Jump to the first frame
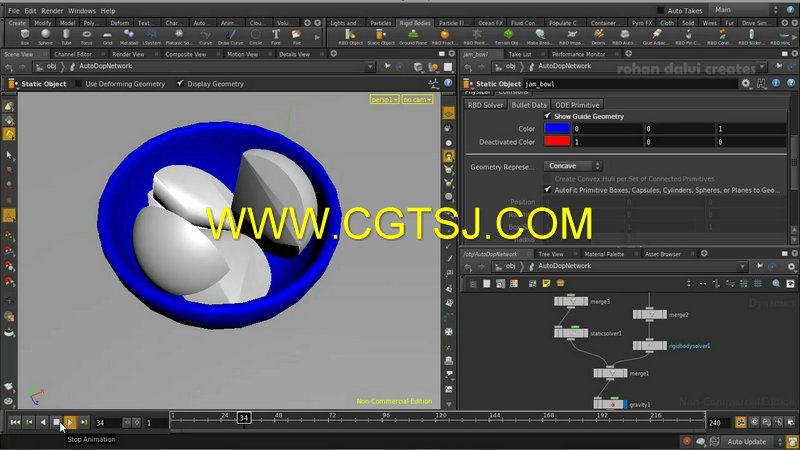 tap(15, 422)
